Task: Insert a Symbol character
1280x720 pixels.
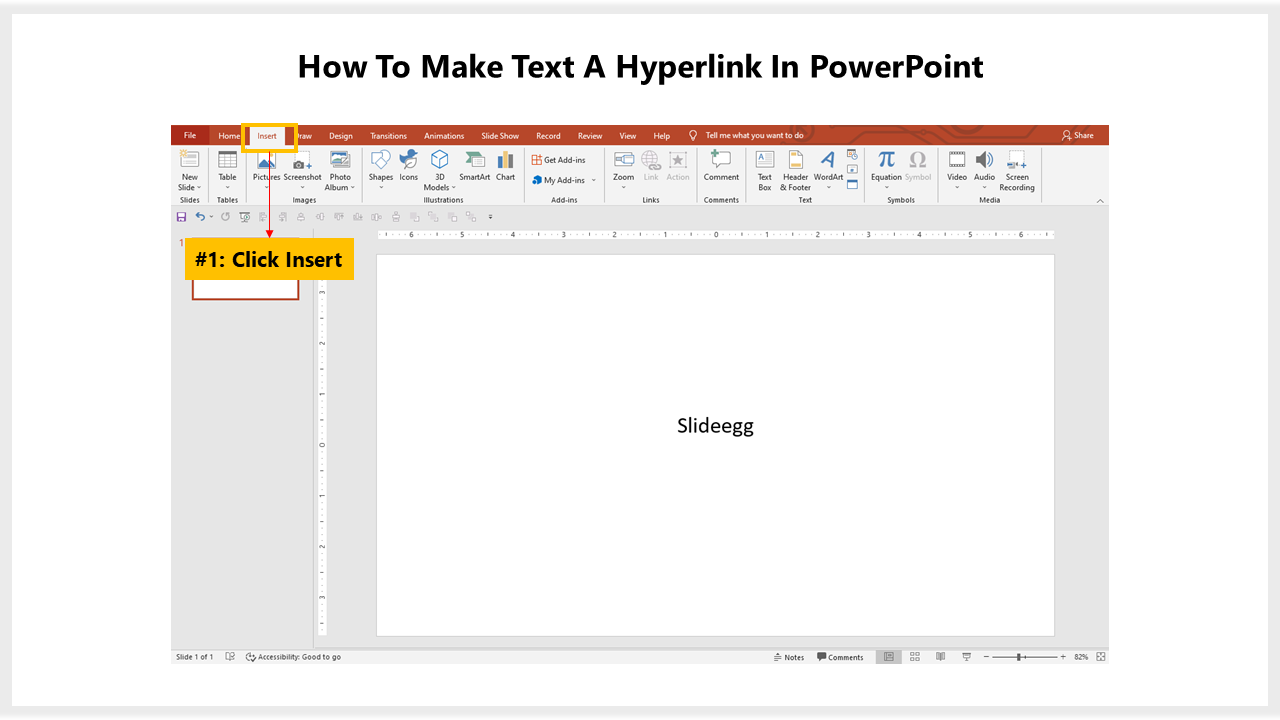Action: pos(918,166)
